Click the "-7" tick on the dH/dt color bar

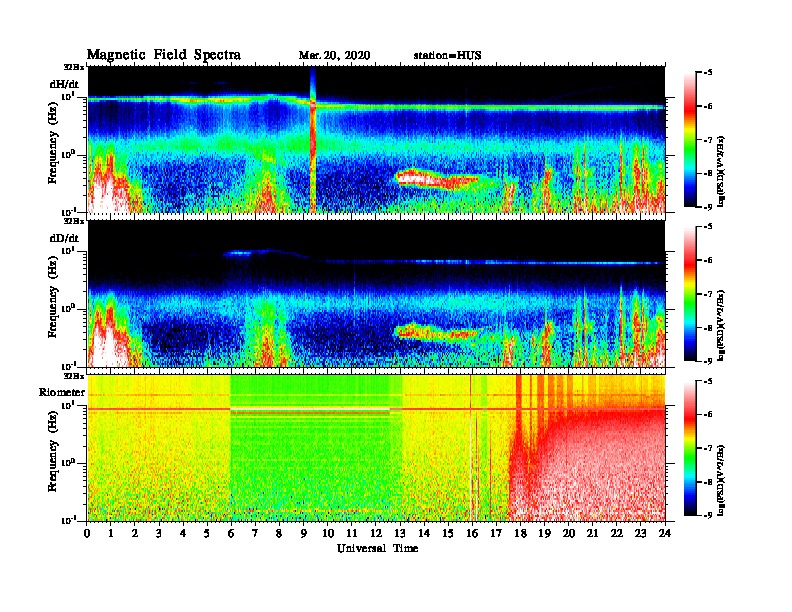(708, 139)
